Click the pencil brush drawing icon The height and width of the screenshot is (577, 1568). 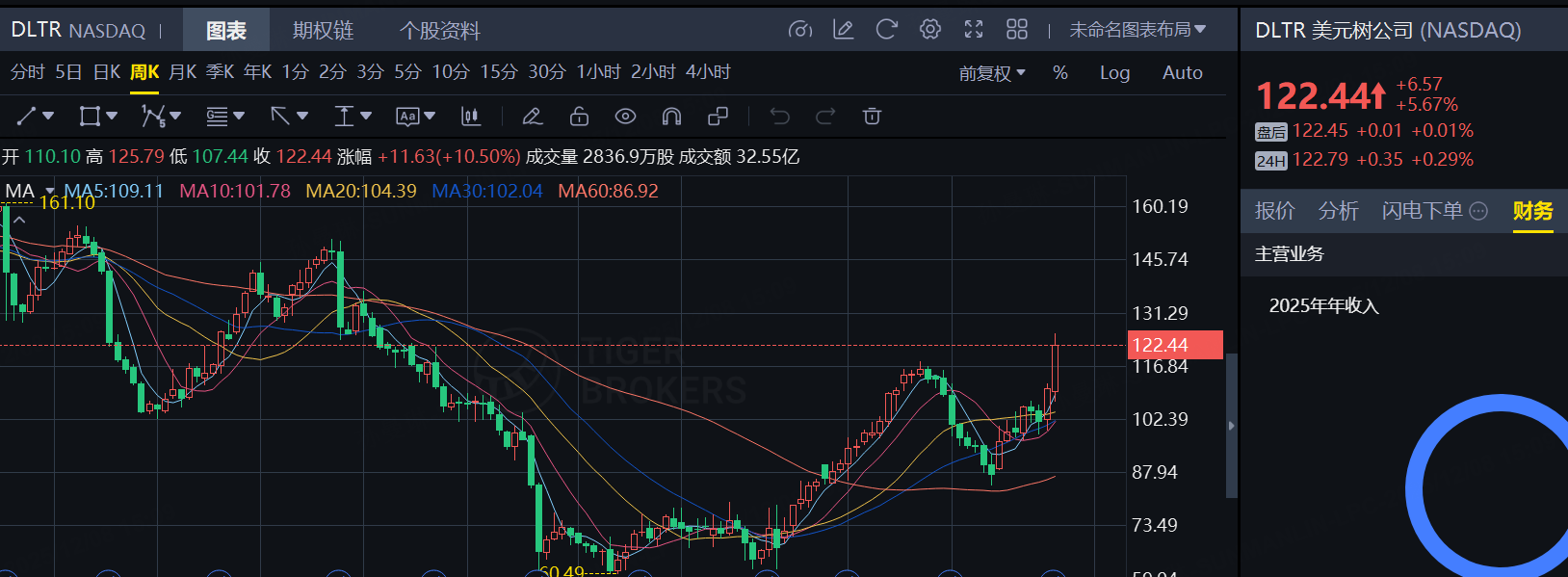pos(532,117)
